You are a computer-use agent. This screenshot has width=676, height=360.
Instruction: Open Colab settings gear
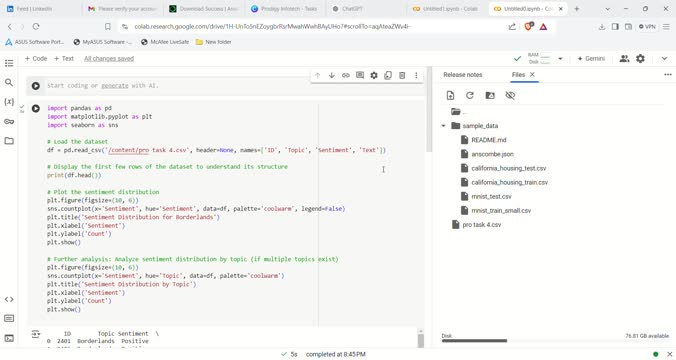(x=640, y=59)
